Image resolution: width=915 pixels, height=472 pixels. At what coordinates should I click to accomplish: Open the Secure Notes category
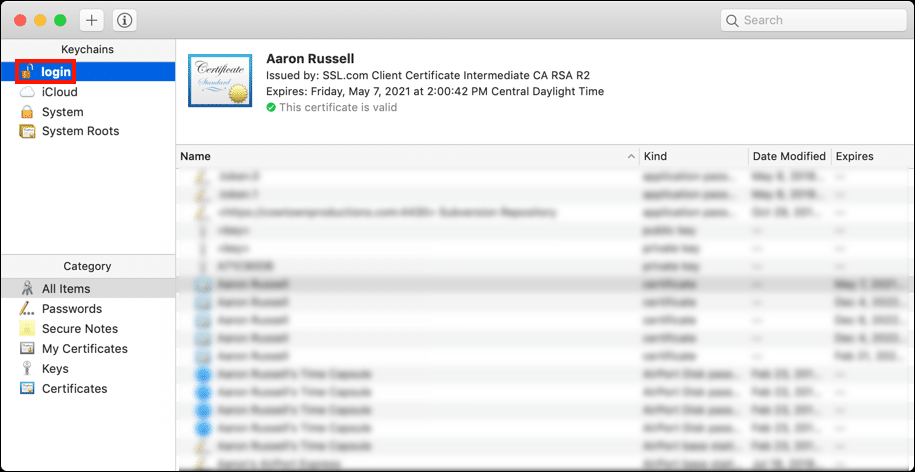tap(79, 329)
